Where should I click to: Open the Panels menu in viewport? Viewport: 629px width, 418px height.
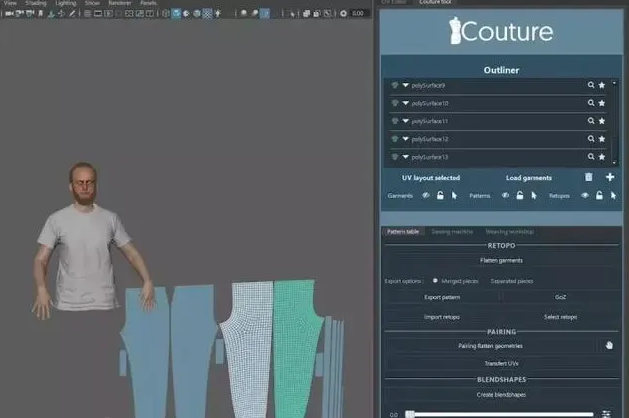[x=148, y=3]
